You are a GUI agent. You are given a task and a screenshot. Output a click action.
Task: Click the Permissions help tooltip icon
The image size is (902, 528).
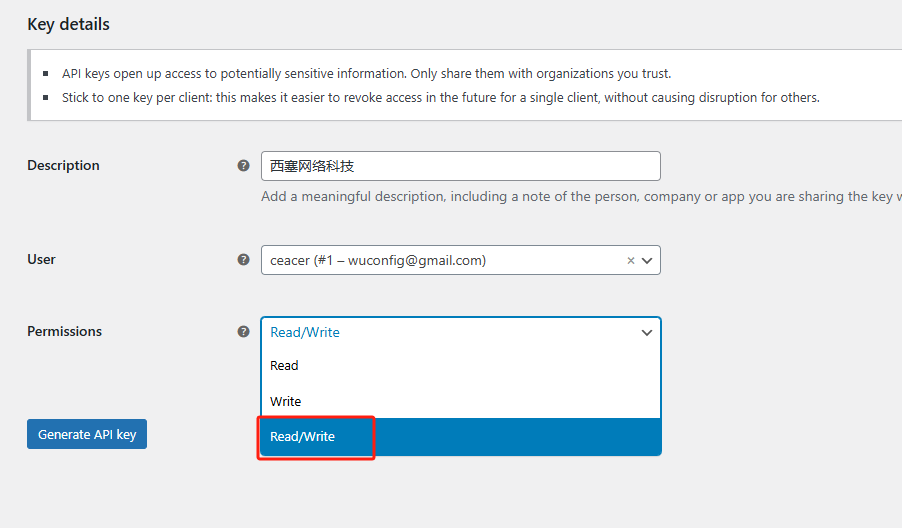point(243,331)
